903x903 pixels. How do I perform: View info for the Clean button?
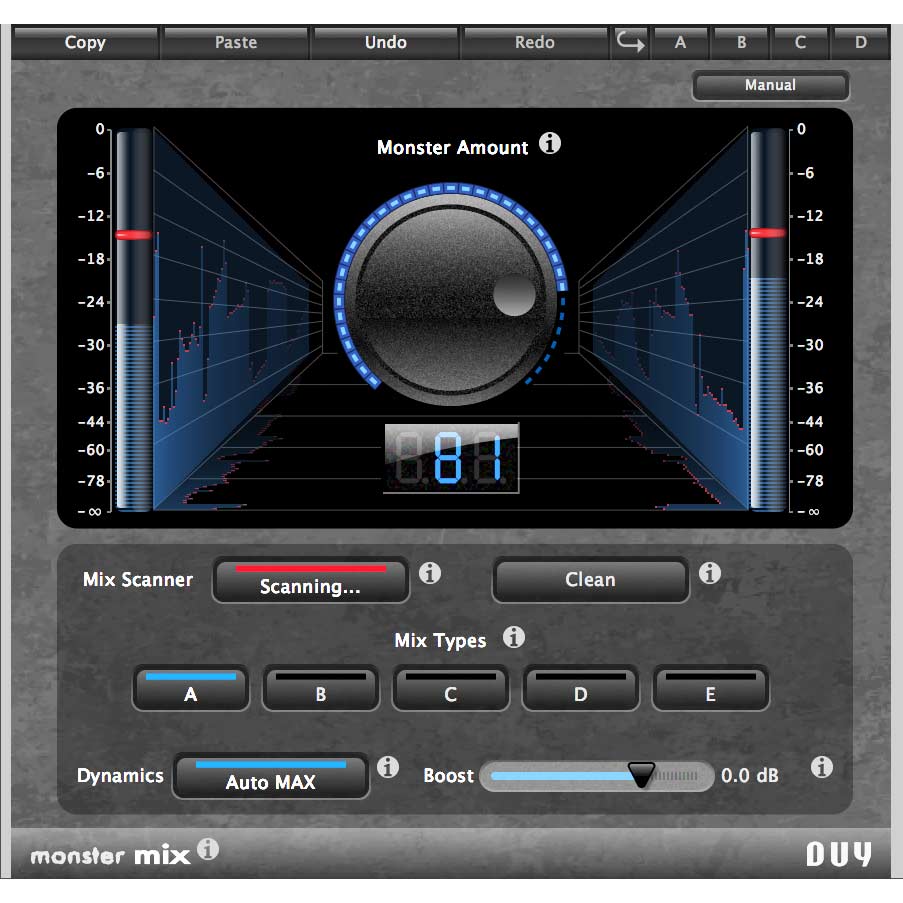[x=711, y=573]
